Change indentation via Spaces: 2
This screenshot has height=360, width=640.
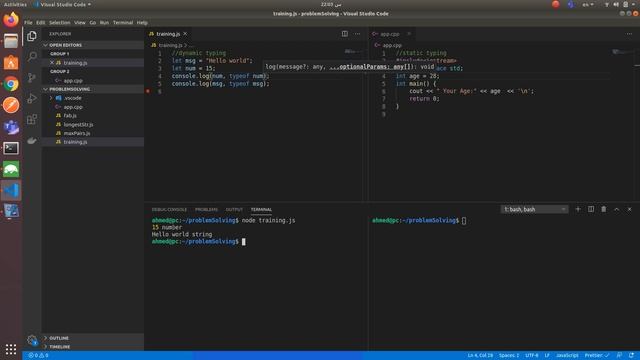(x=509, y=356)
